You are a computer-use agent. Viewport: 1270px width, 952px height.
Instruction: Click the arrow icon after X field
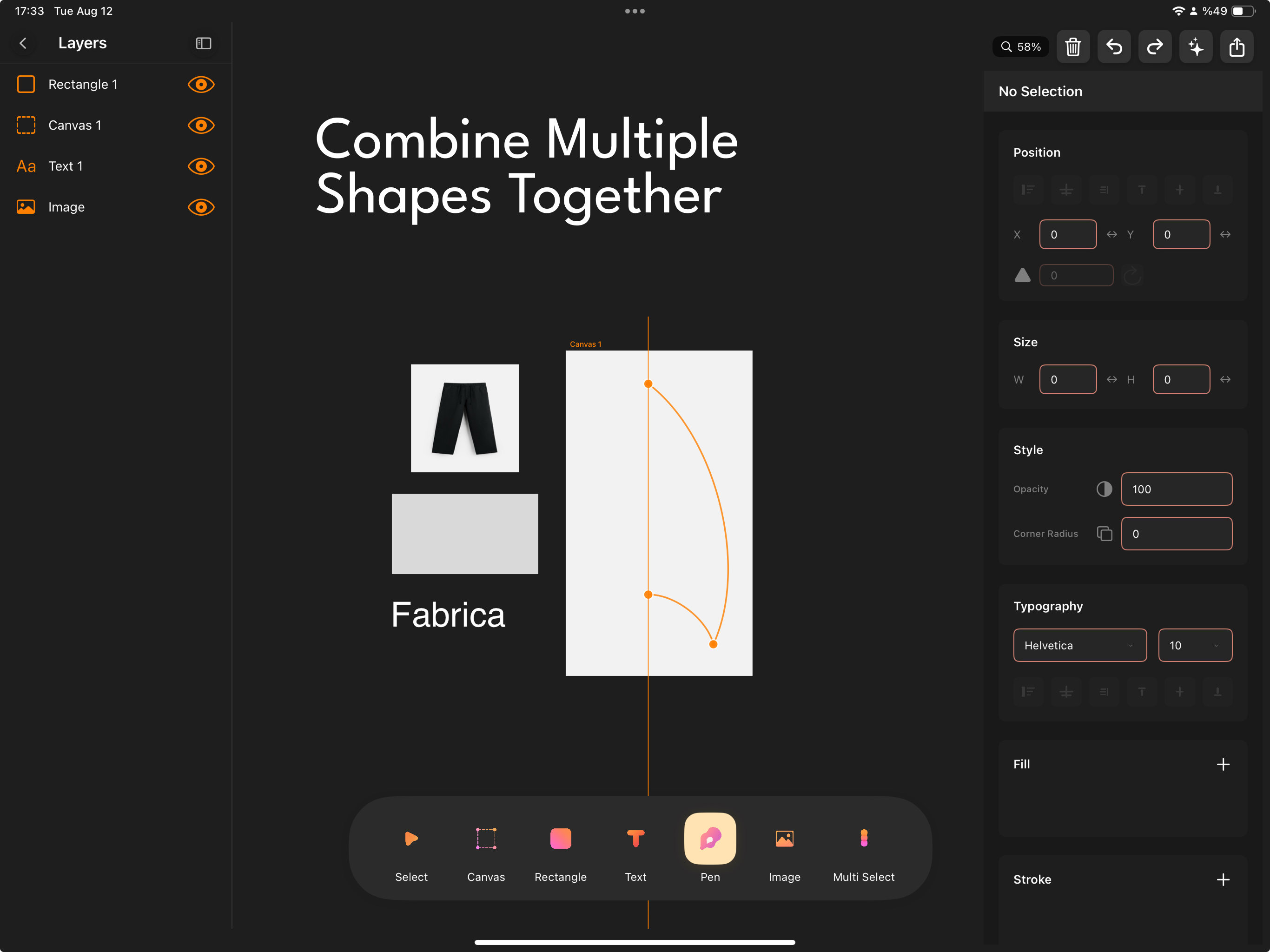click(1112, 234)
